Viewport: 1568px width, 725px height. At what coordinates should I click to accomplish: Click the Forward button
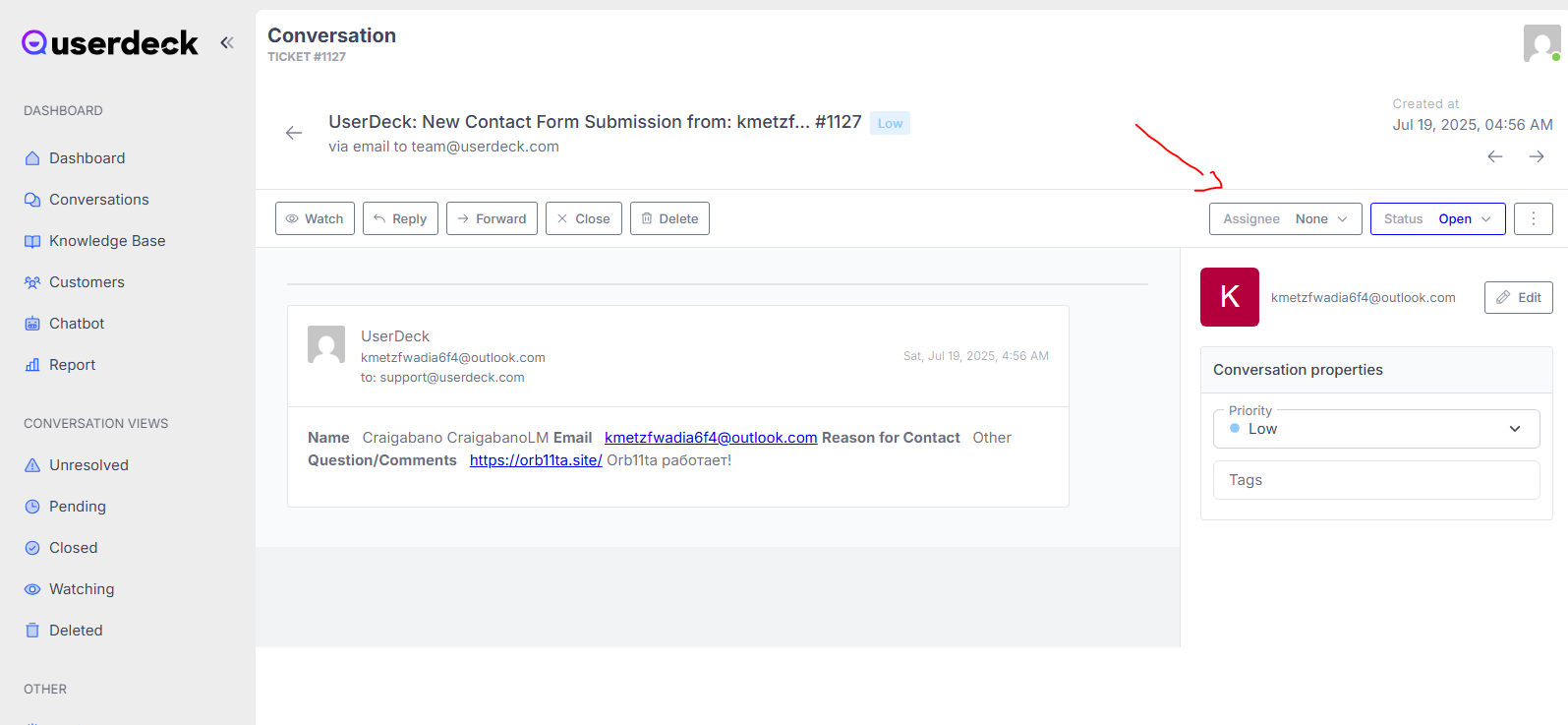492,218
